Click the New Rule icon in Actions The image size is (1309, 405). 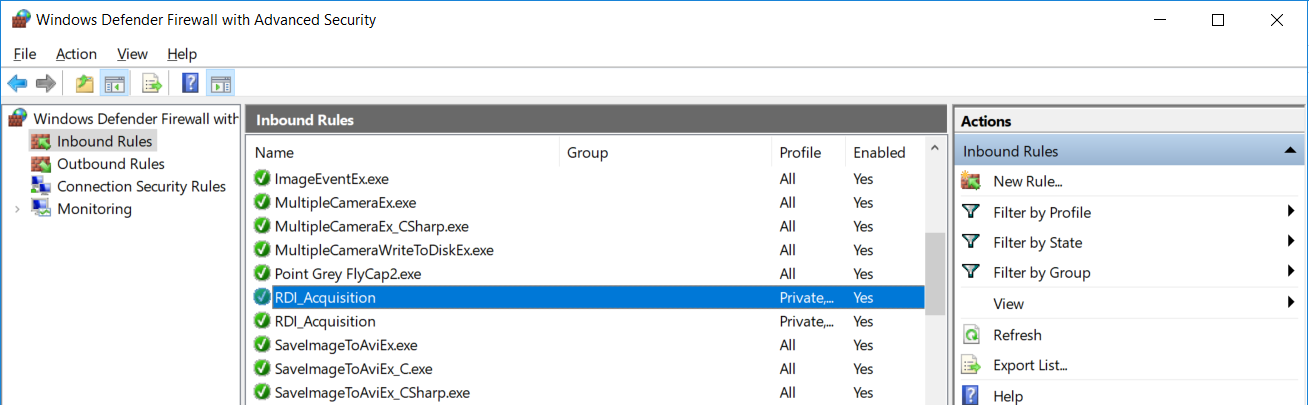970,181
